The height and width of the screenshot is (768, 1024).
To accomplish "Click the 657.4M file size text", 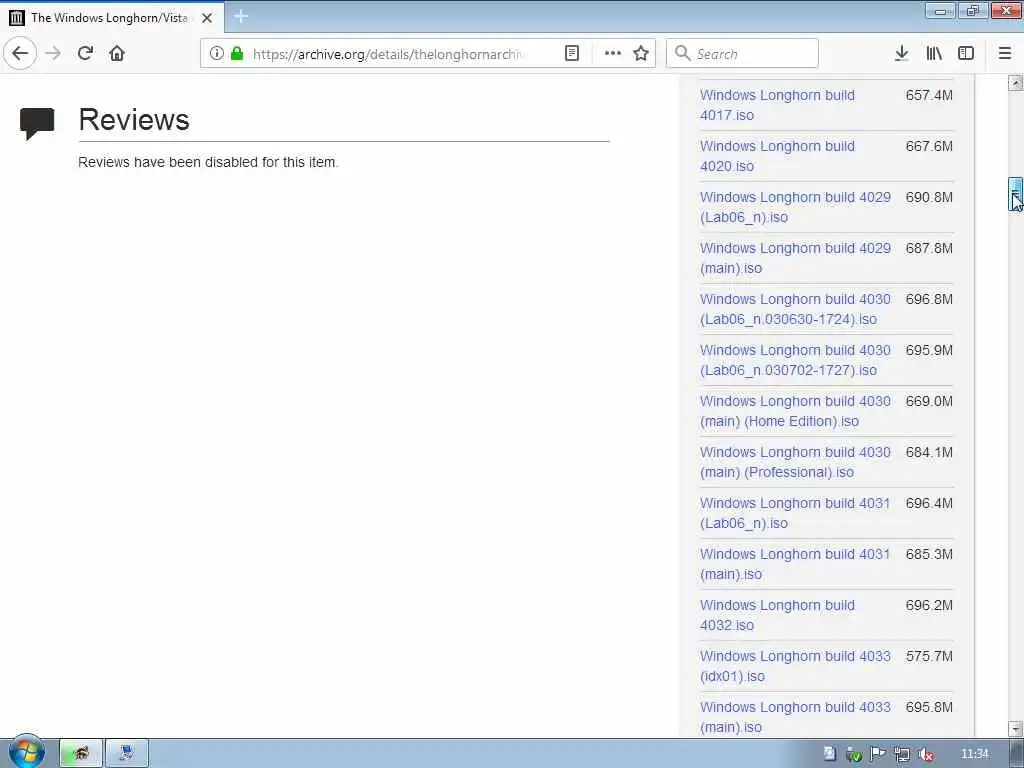I will (929, 95).
